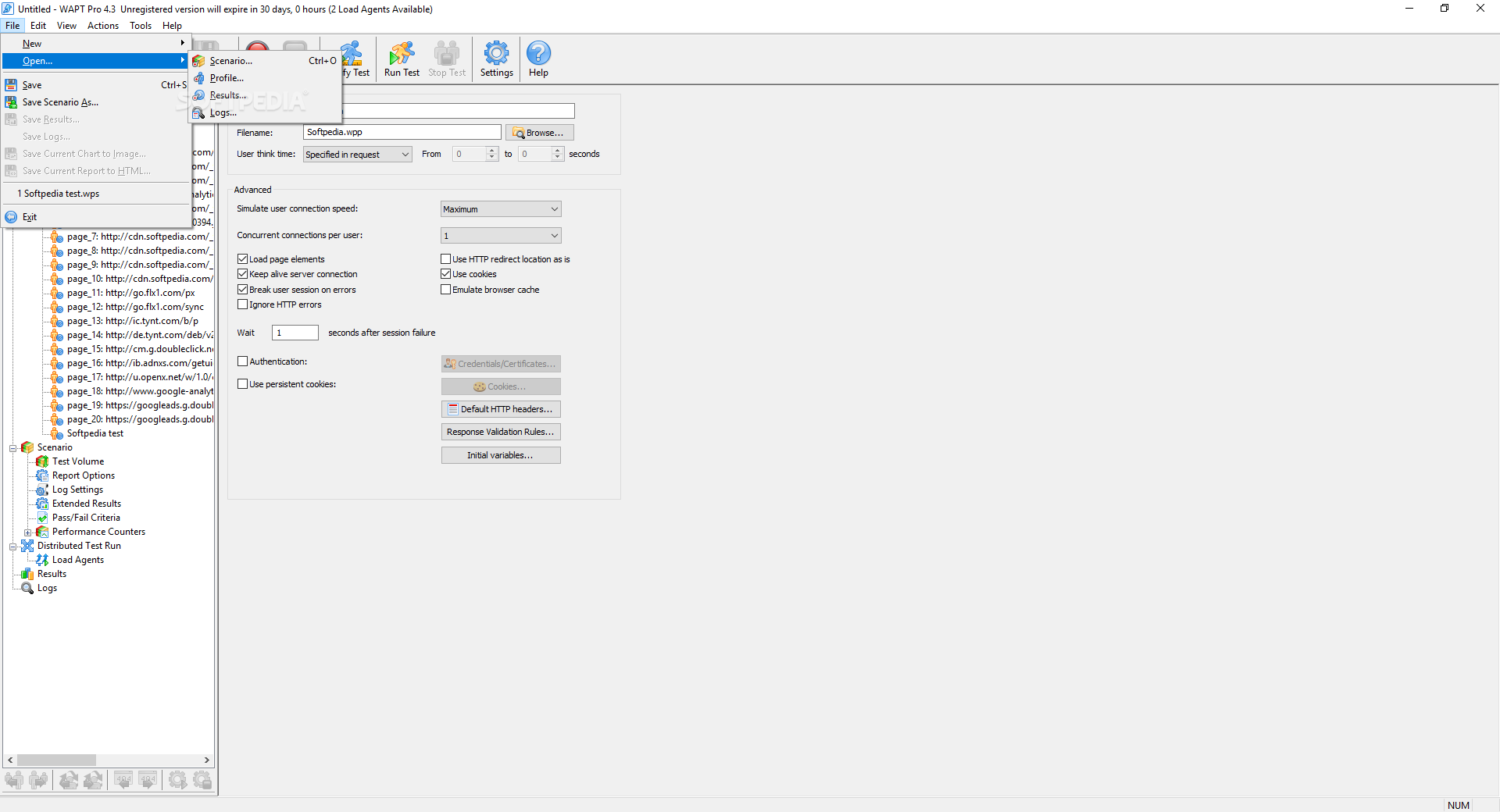Select Performance Counters in the tree
Screen dimensions: 1500x812
coord(98,532)
